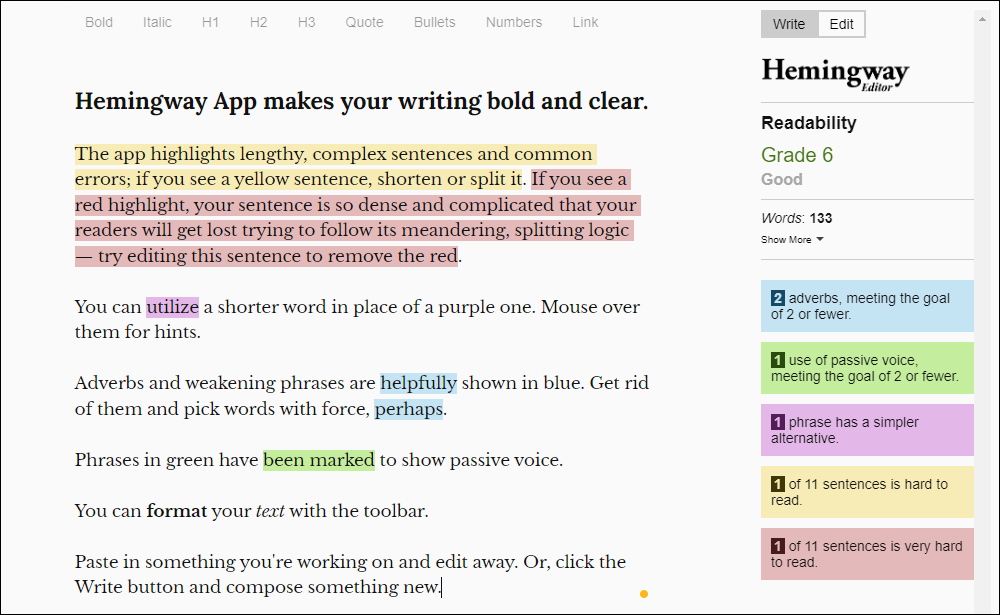The height and width of the screenshot is (615, 1000).
Task: Apply Bold formatting from the toolbar
Action: pyautogui.click(x=99, y=22)
